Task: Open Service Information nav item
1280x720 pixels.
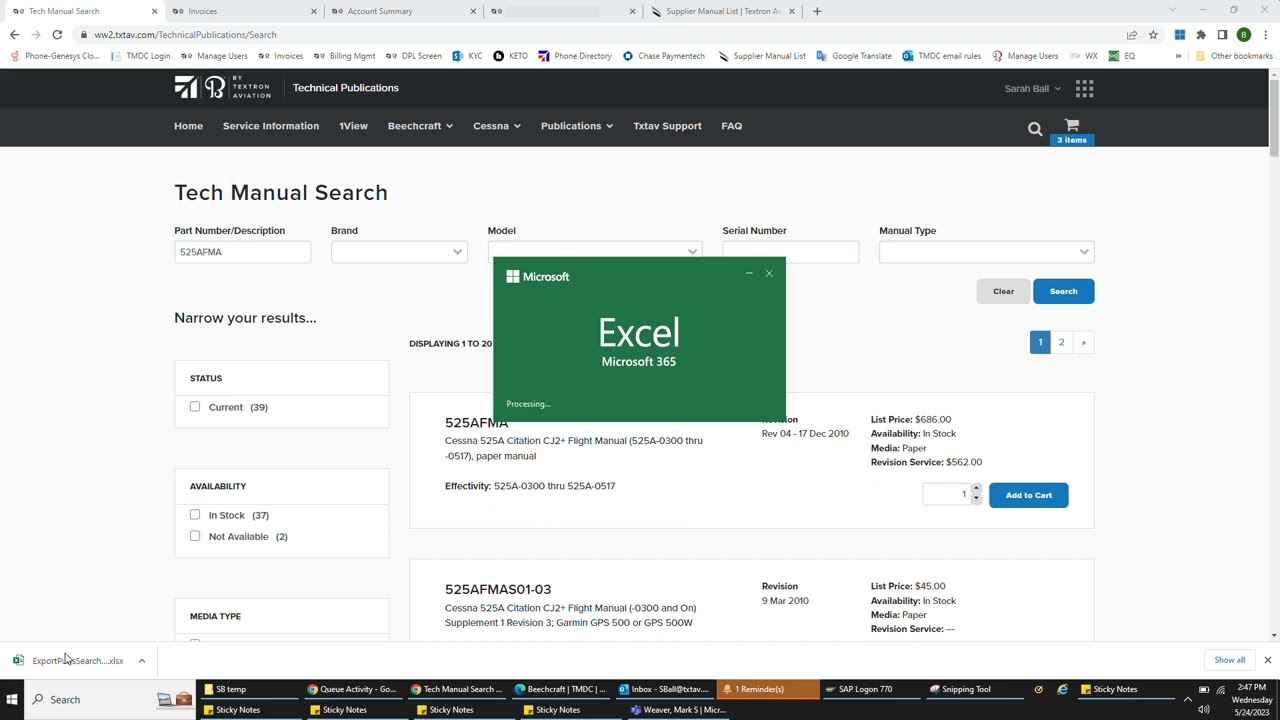Action: pyautogui.click(x=271, y=126)
